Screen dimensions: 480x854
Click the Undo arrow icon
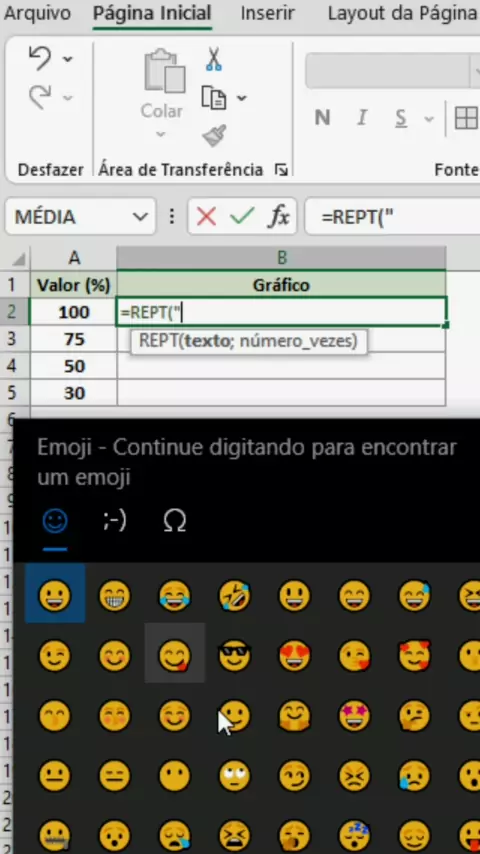[x=40, y=58]
